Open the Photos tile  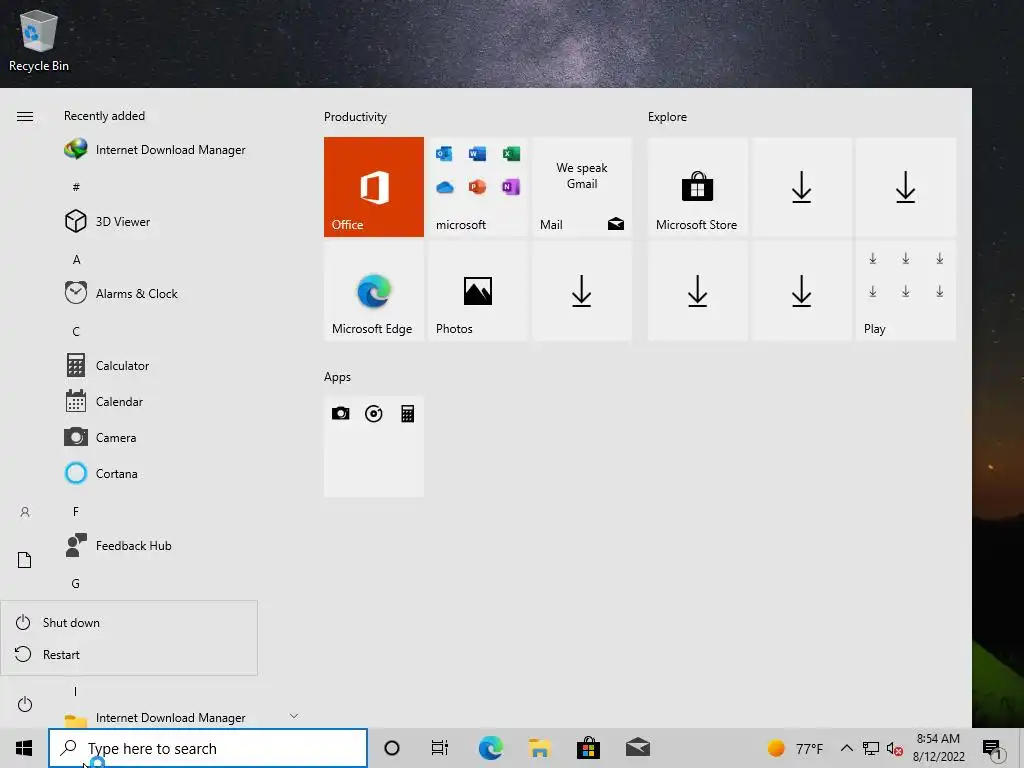pyautogui.click(x=477, y=291)
